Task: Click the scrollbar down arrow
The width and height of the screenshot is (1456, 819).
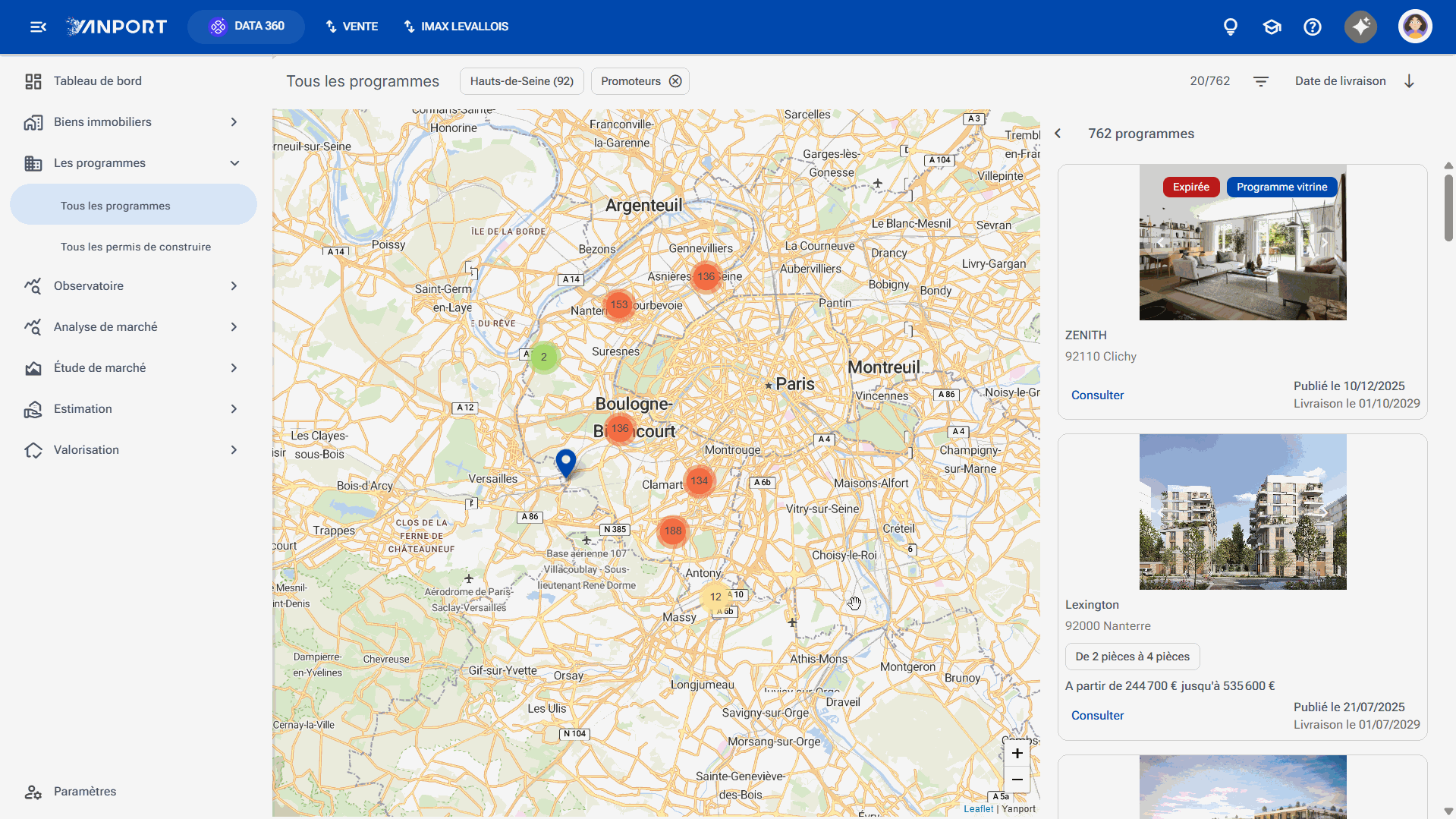Action: pyautogui.click(x=1448, y=811)
